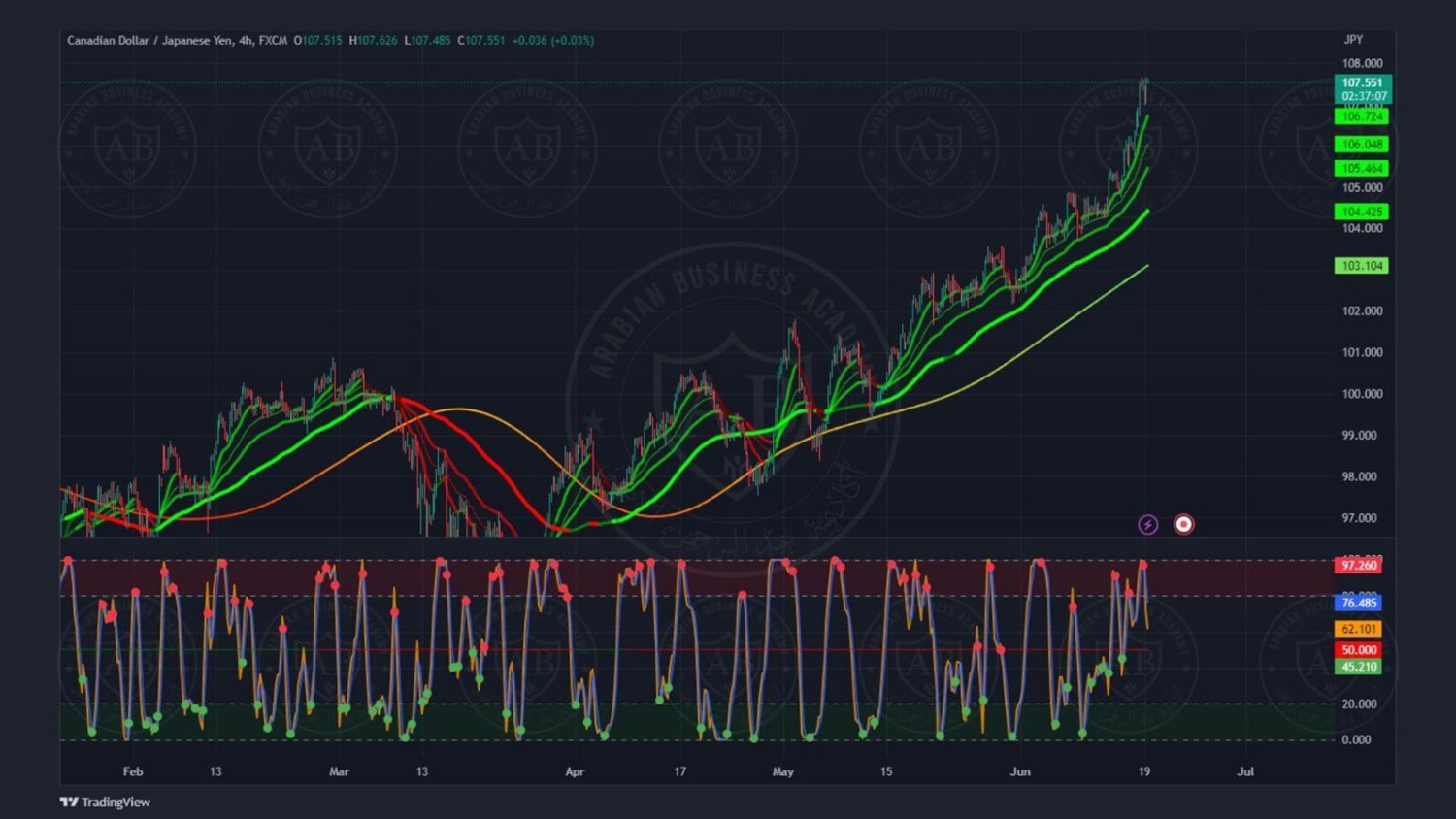Click the purple lightning bolt event icon
This screenshot has width=1456, height=819.
[x=1147, y=524]
